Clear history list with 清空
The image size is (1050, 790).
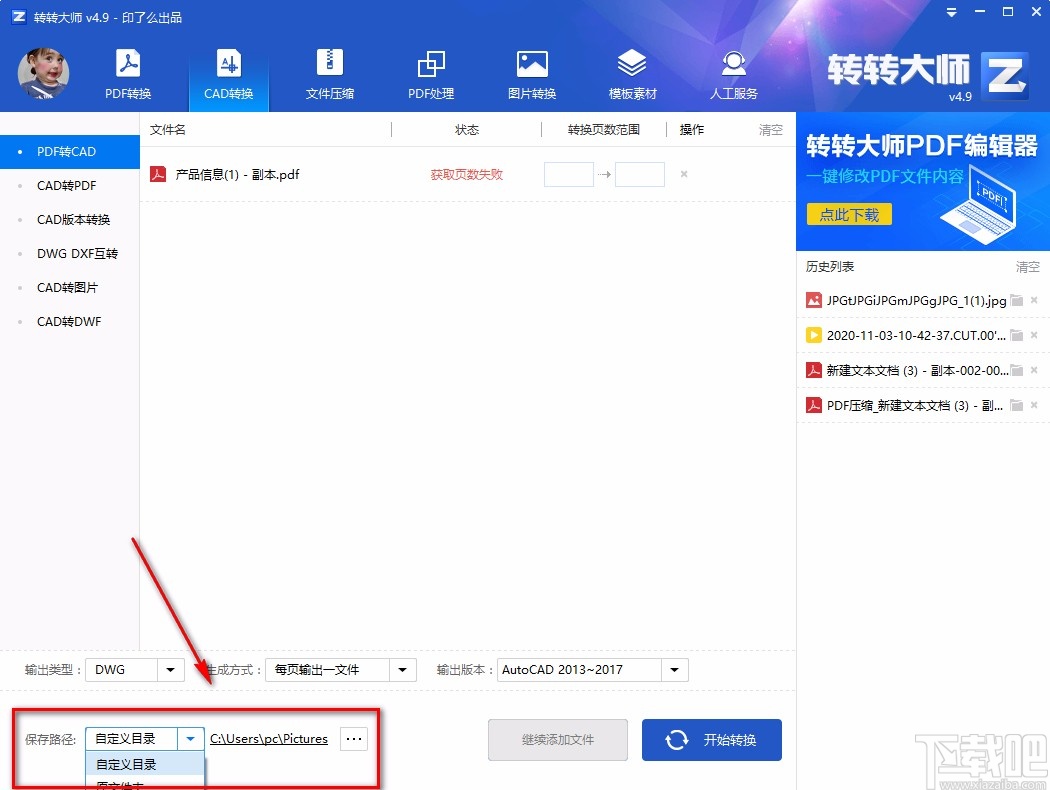pos(1027,266)
